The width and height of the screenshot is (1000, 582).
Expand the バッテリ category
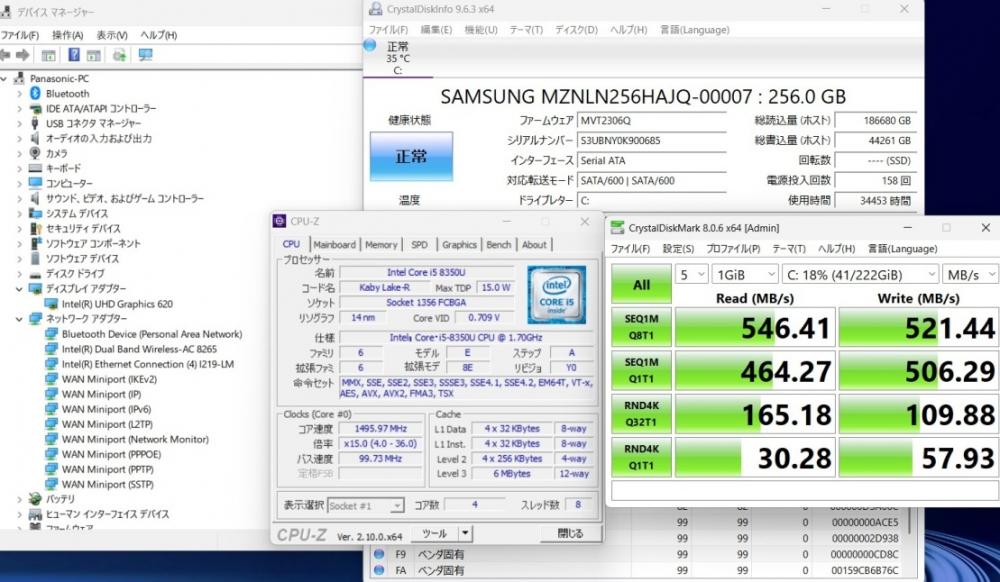tap(19, 499)
